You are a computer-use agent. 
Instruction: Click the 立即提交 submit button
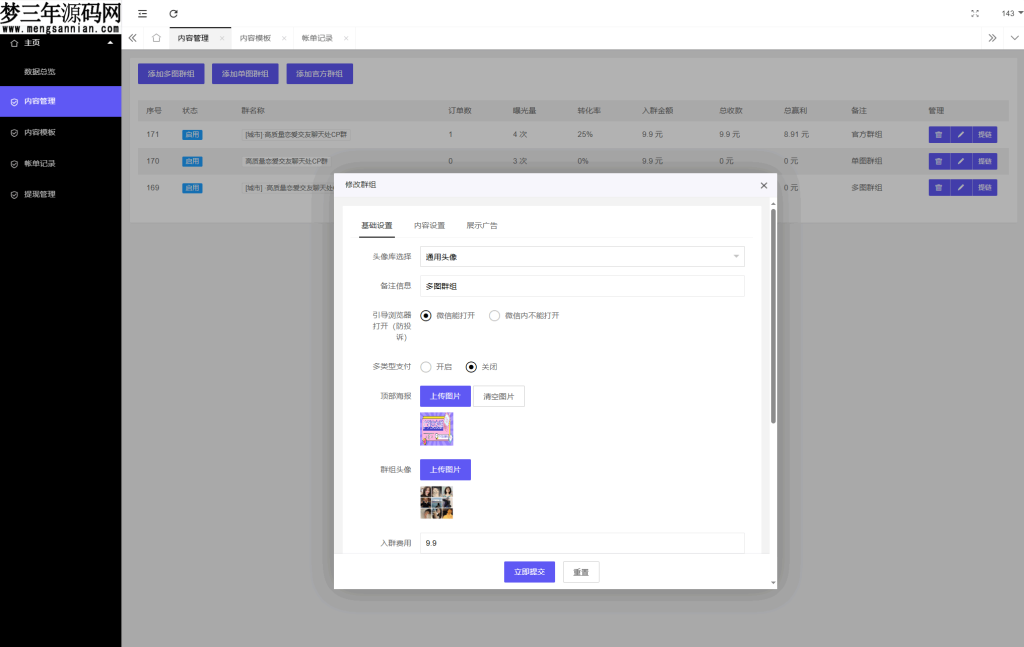(x=529, y=571)
